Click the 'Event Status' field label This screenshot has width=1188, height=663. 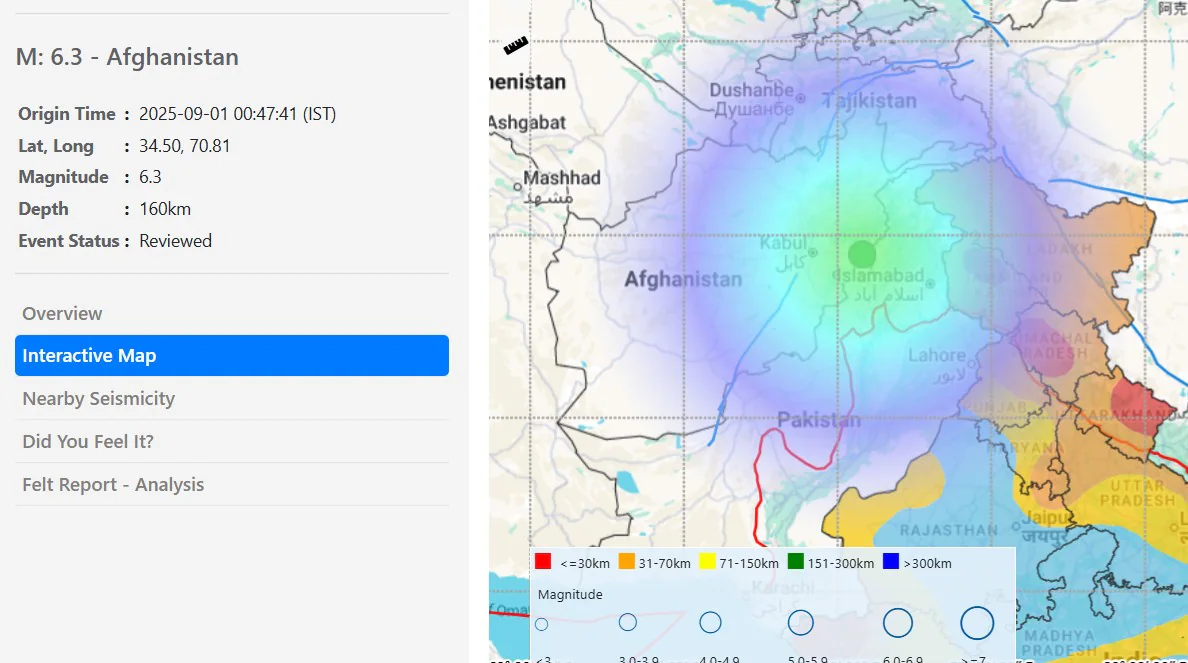click(69, 241)
